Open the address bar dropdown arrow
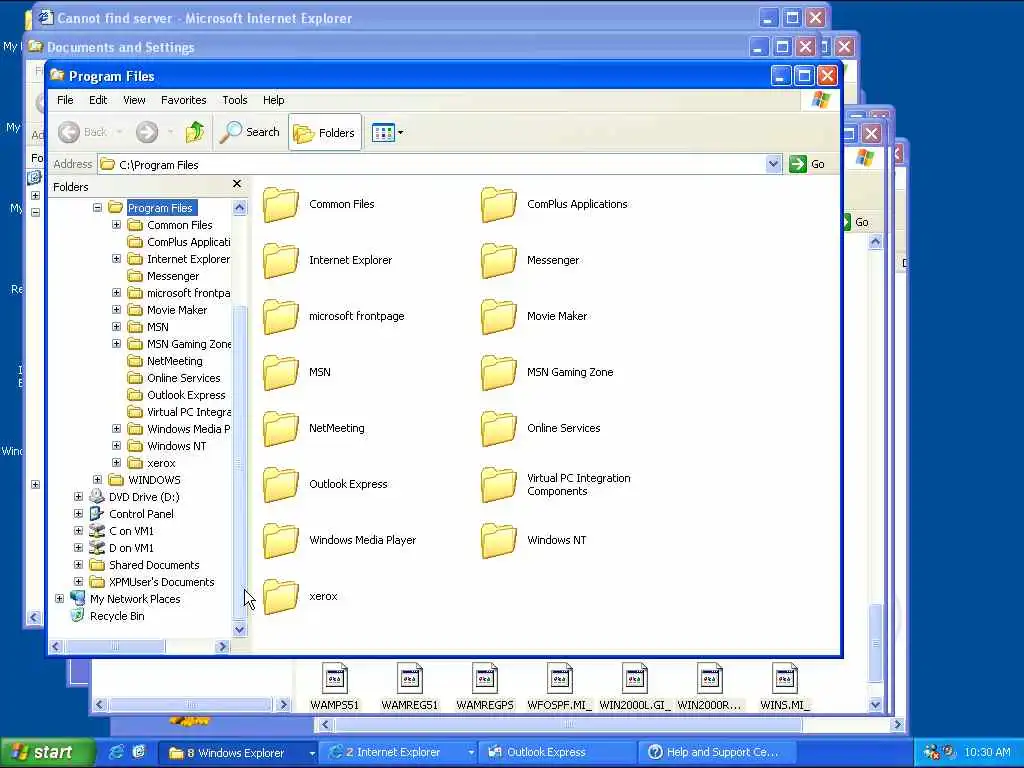 (773, 164)
